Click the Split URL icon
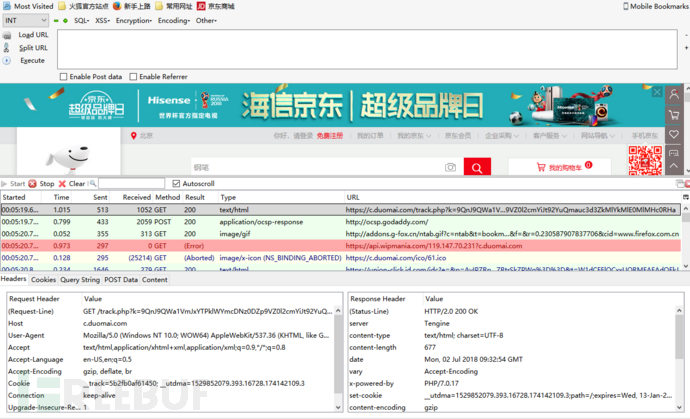The height and width of the screenshot is (419, 690). point(6,48)
